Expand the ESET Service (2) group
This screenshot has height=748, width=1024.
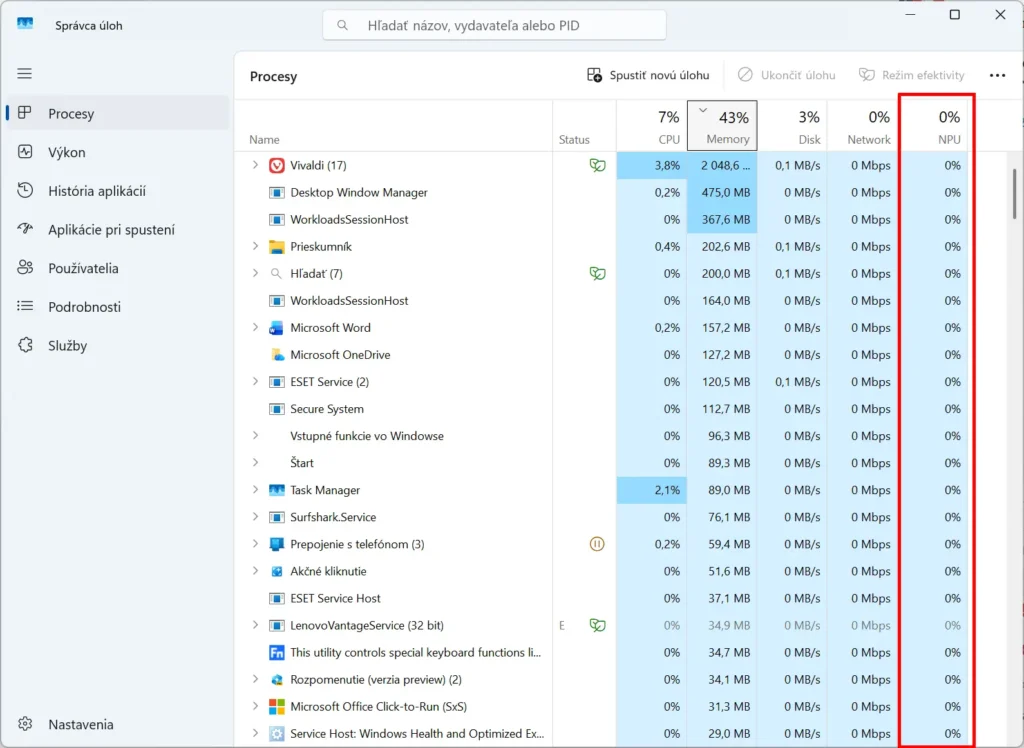[x=255, y=382]
